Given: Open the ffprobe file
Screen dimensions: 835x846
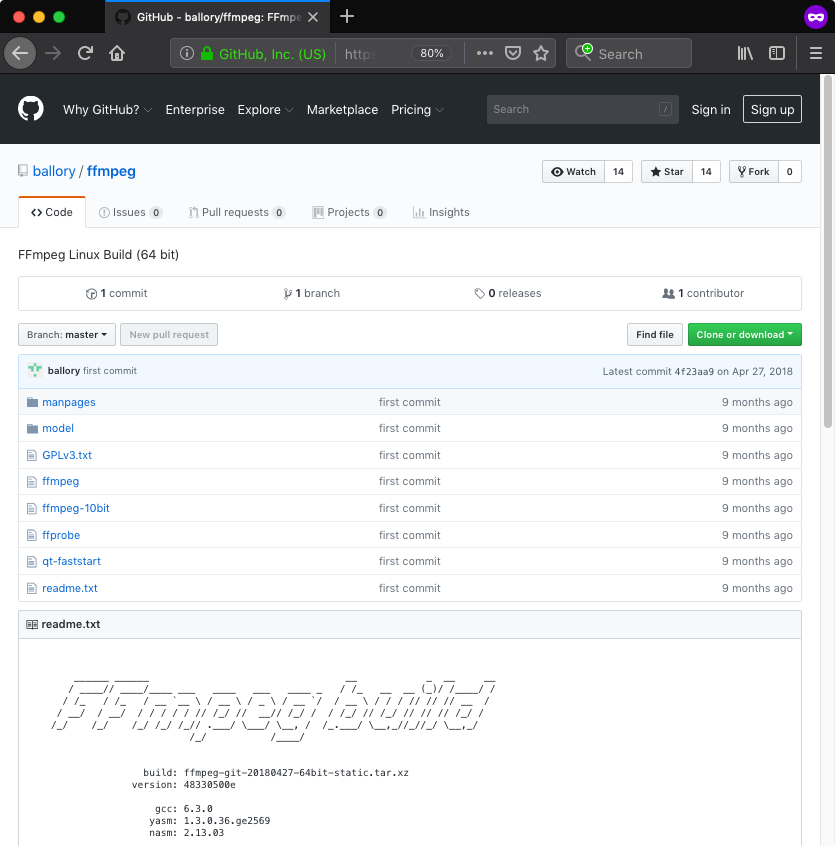Looking at the screenshot, I should (x=61, y=535).
